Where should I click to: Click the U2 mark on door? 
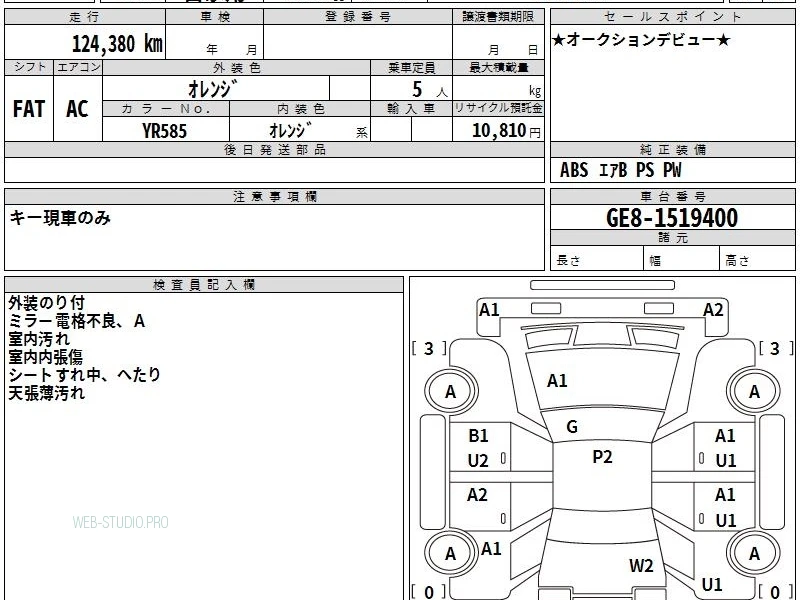pyautogui.click(x=478, y=461)
